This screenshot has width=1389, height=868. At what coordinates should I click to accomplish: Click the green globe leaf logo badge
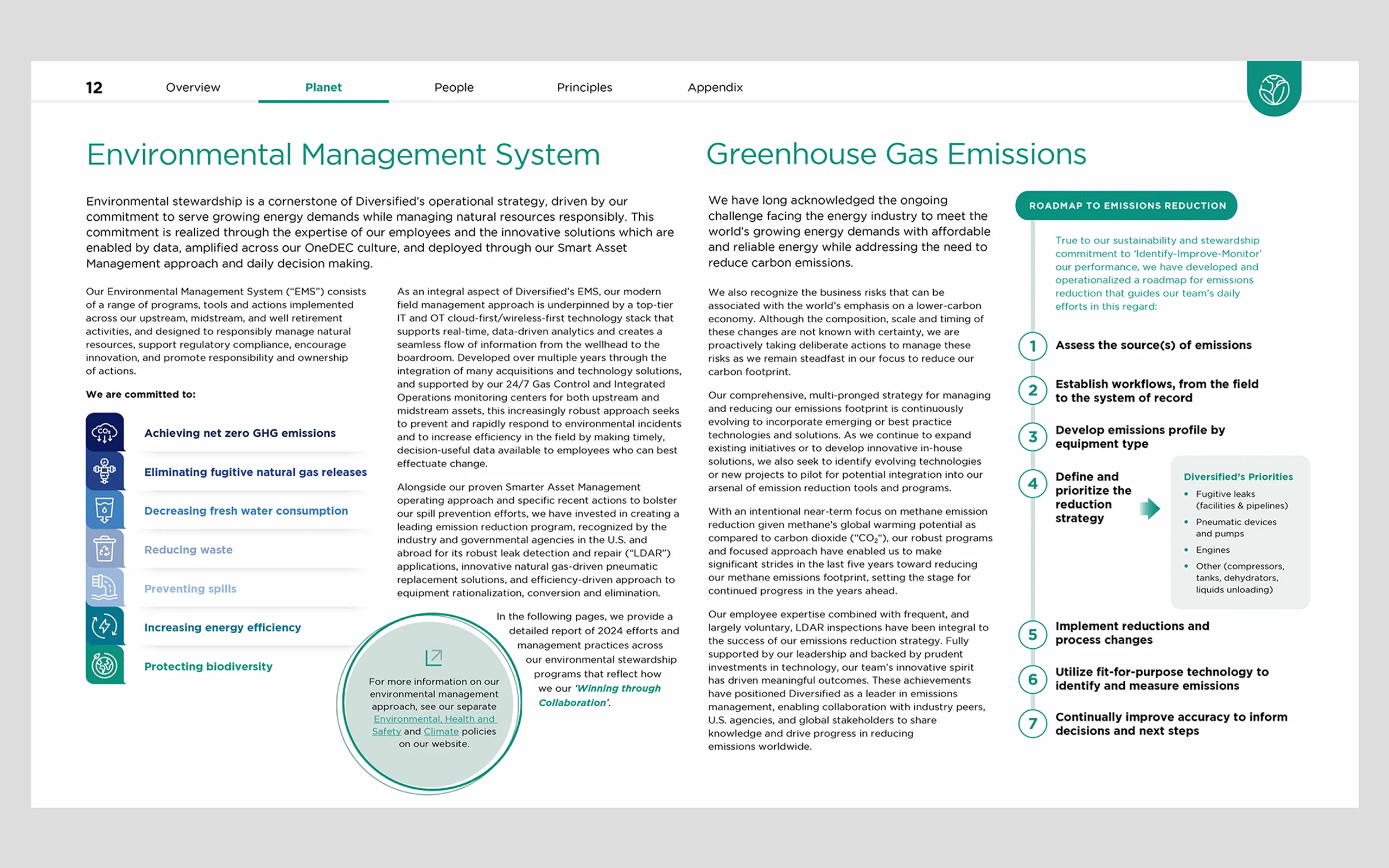pos(1273,90)
